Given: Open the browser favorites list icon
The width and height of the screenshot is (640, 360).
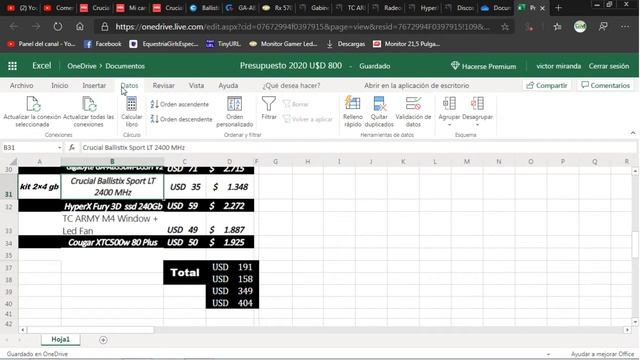Looking at the screenshot, I should tap(558, 27).
